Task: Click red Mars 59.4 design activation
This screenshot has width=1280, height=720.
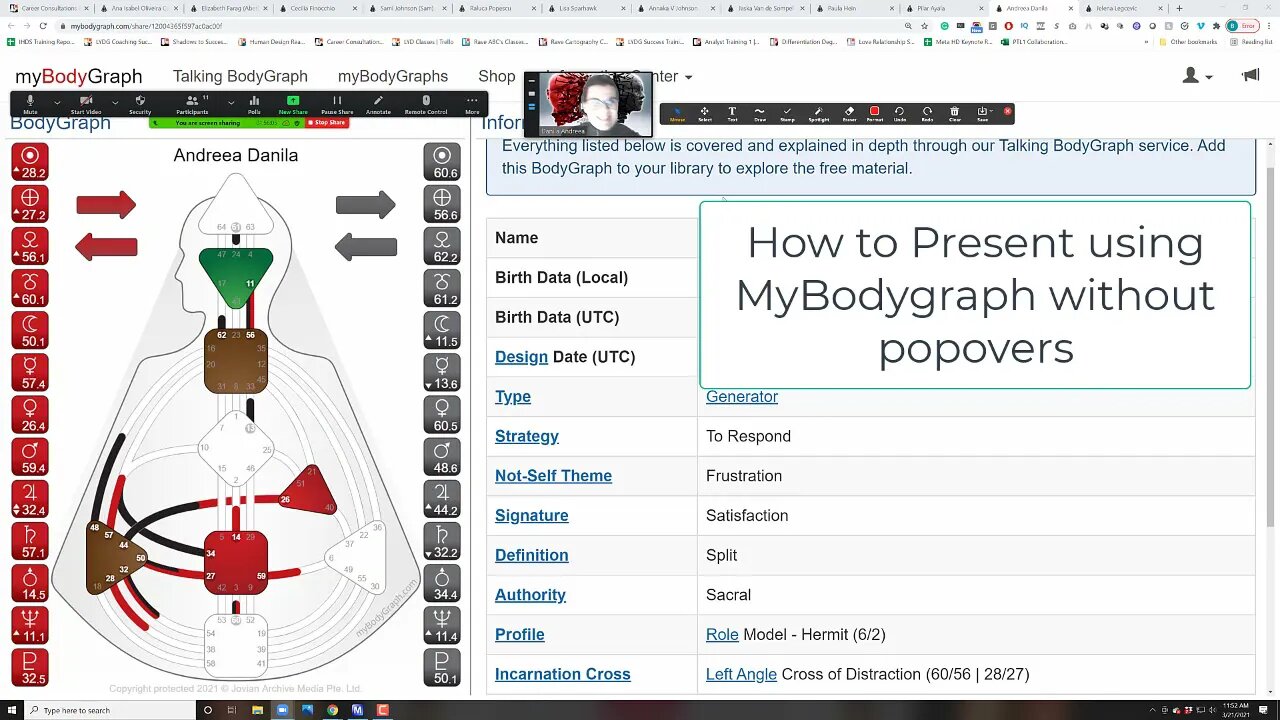Action: click(30, 457)
